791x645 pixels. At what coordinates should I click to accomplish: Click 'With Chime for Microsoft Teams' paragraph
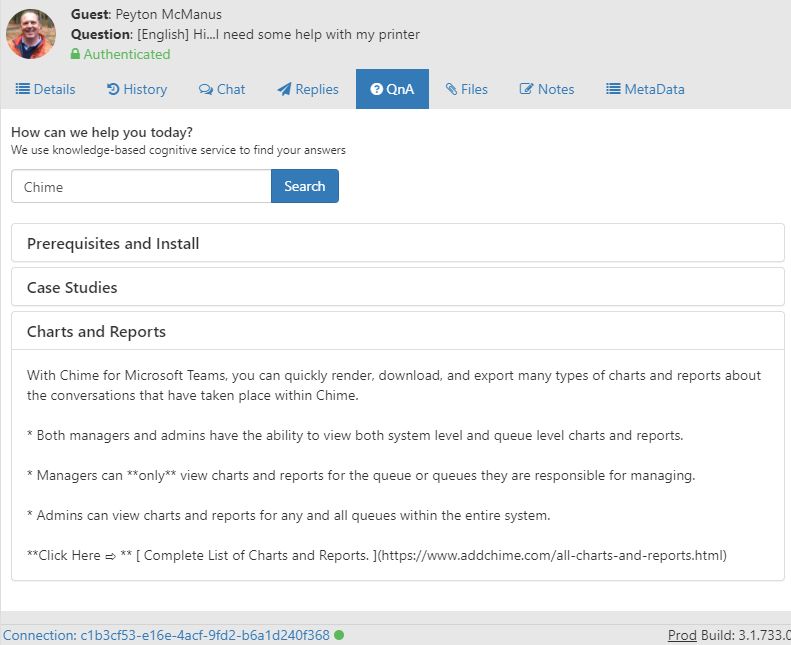(394, 385)
